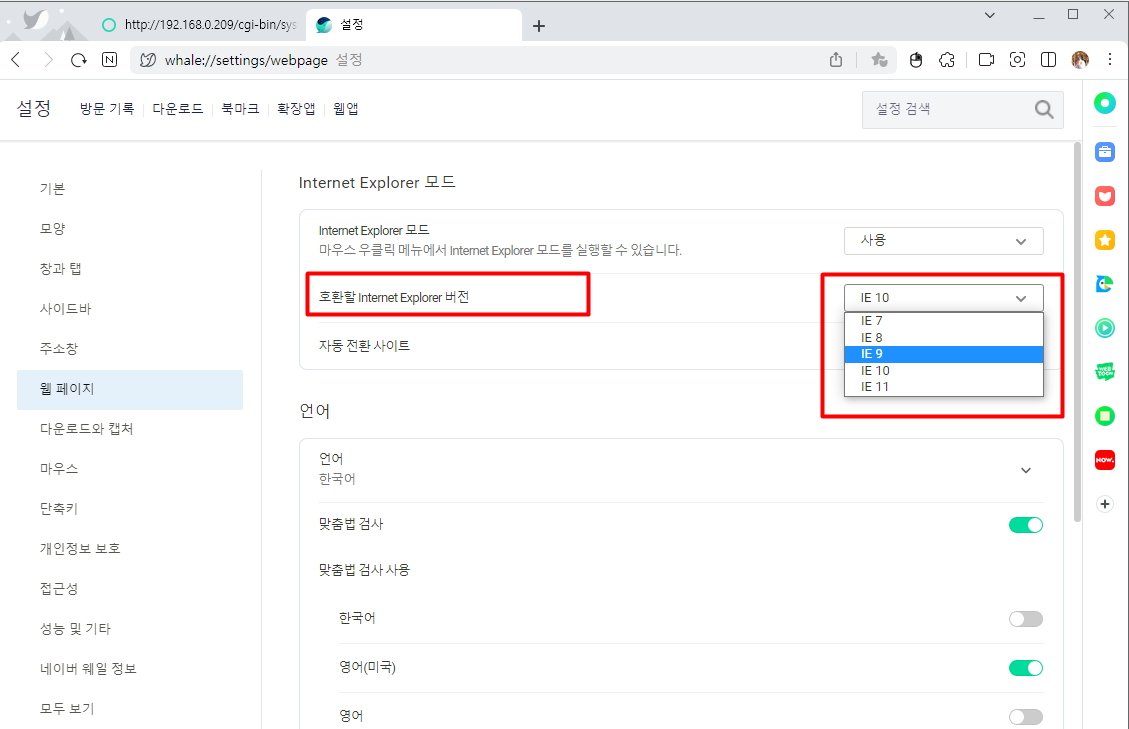Open the blue toolbox sidebar icon

click(x=1105, y=152)
